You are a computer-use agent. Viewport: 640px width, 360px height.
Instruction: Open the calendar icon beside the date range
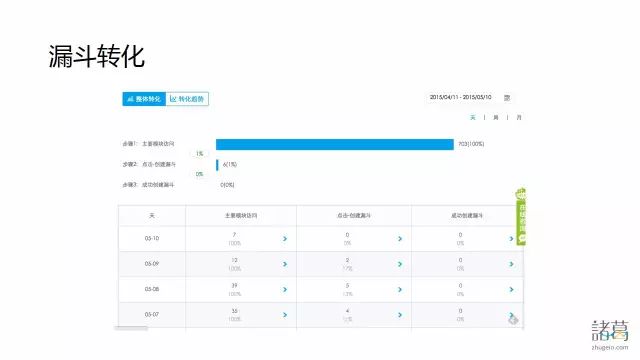[507, 98]
